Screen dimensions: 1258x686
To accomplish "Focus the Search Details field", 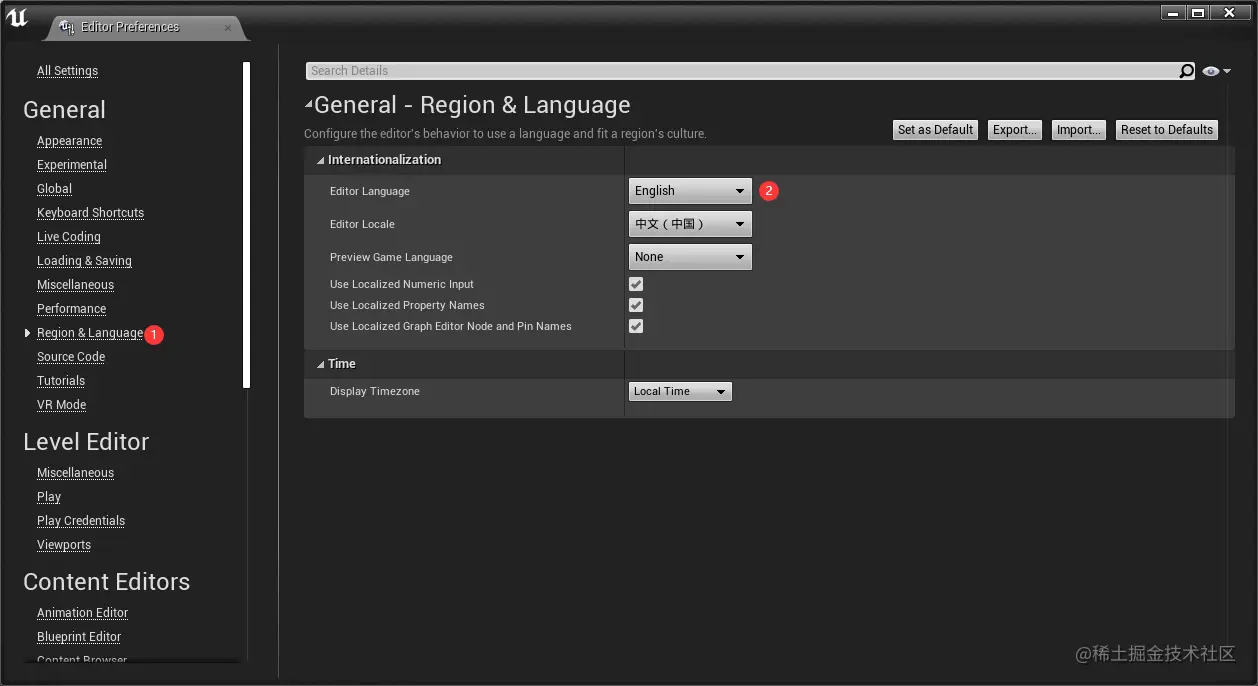I will coord(742,71).
